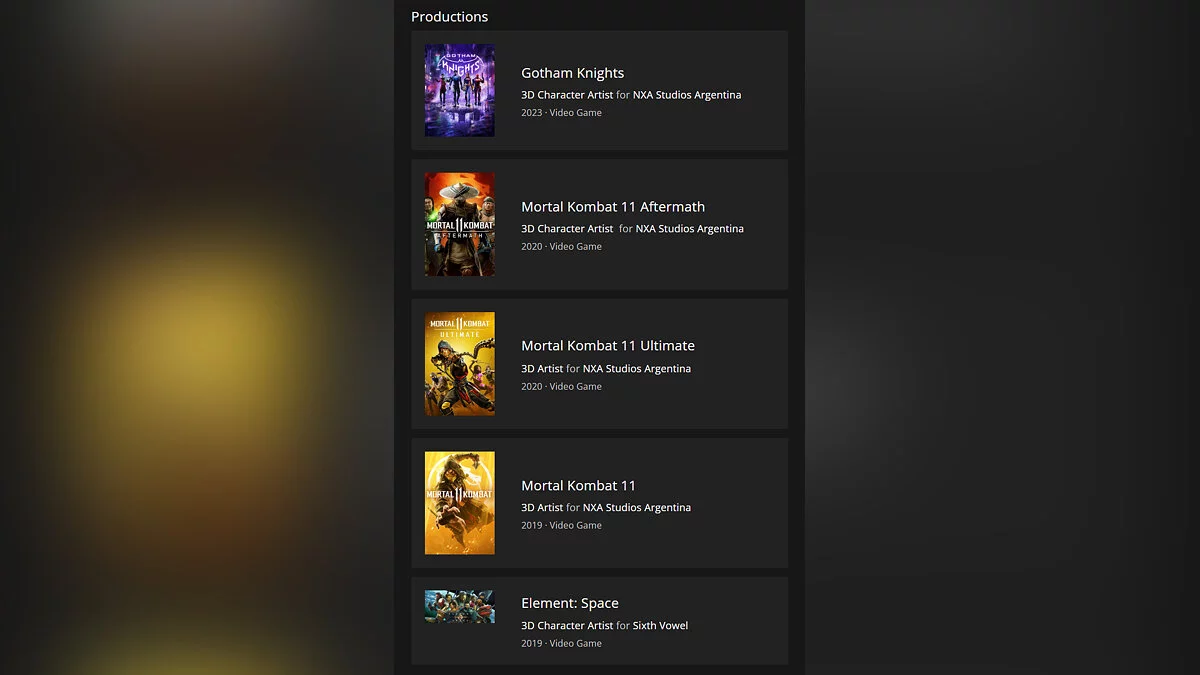1200x675 pixels.
Task: Open the Gotham Knights production title
Action: 572,73
